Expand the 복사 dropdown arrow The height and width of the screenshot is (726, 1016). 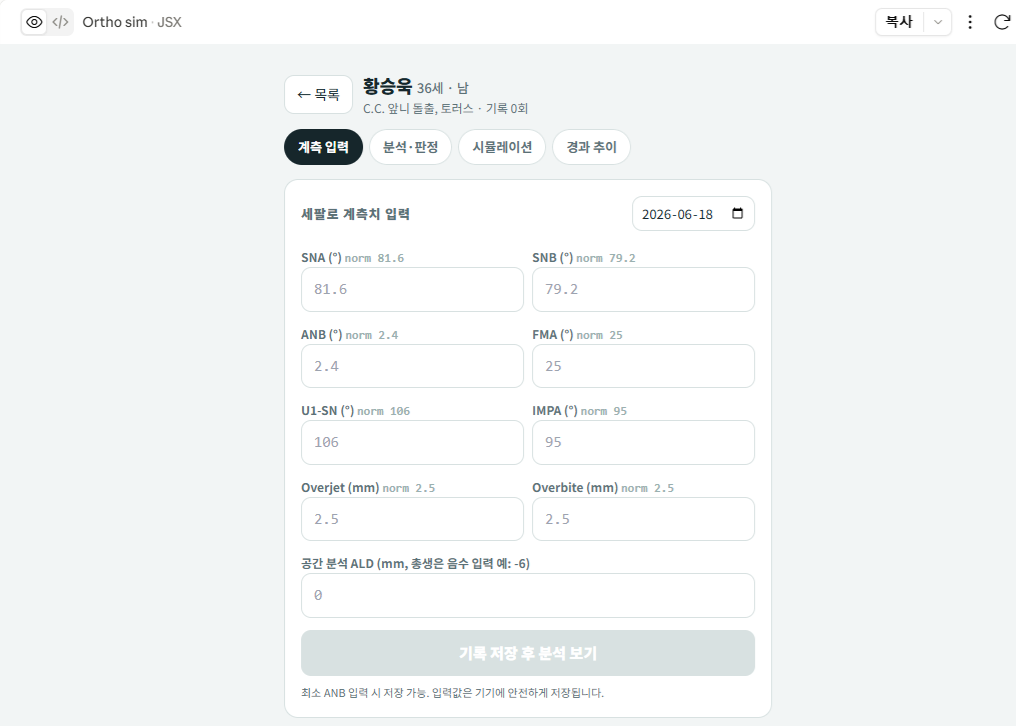click(938, 22)
